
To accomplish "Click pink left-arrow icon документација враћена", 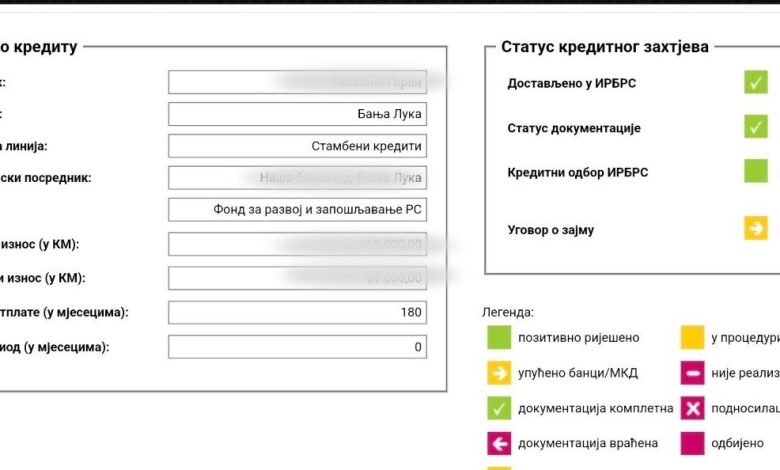I will tap(499, 443).
